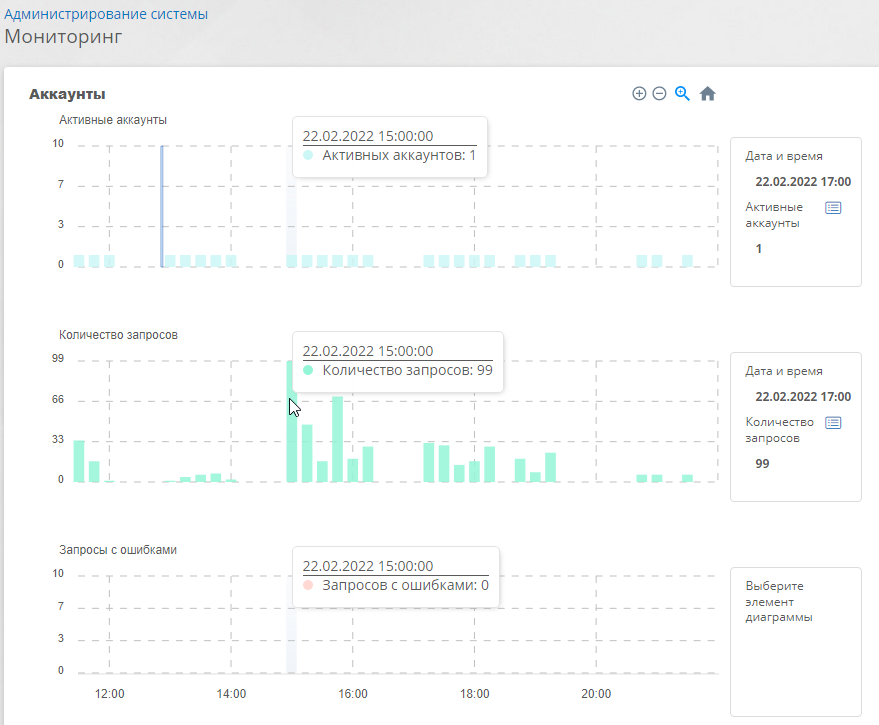This screenshot has width=879, height=725.
Task: Click the rightmost light bar in active accounts chart
Action: [688, 261]
